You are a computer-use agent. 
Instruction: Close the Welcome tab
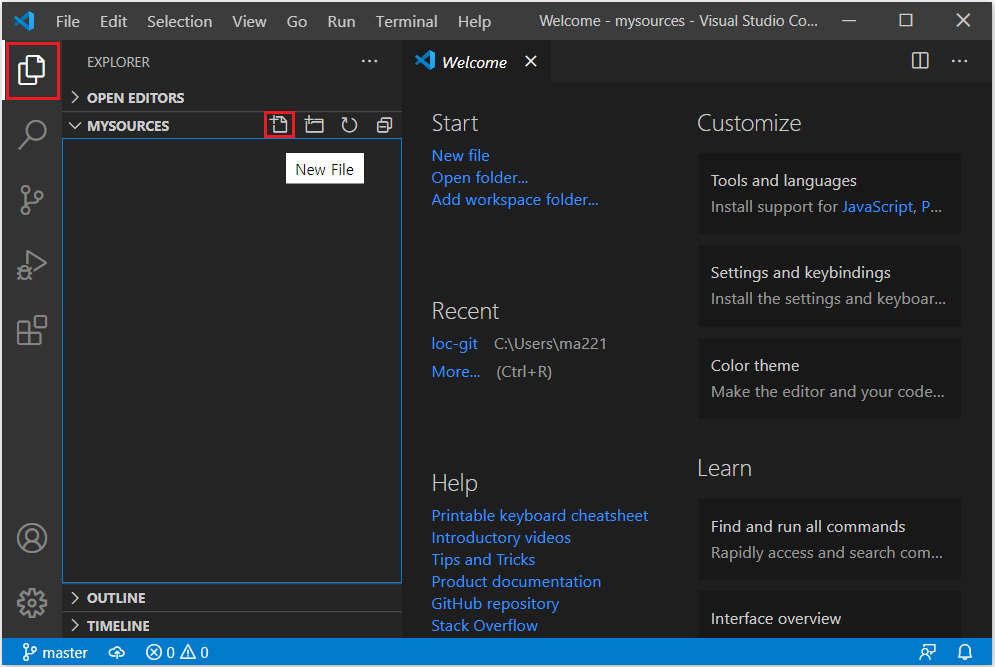click(531, 62)
